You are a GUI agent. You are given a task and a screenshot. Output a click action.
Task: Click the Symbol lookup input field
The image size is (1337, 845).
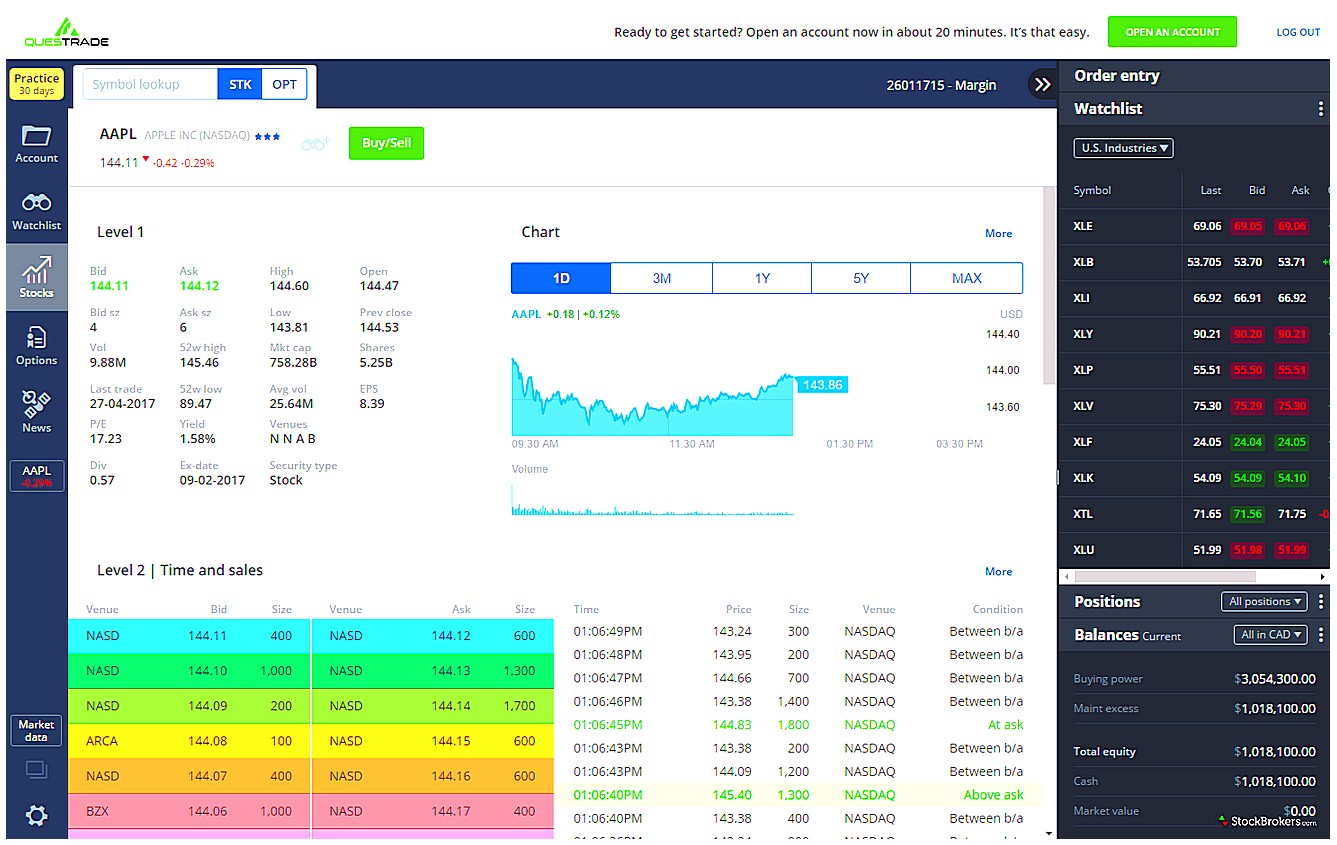pyautogui.click(x=150, y=84)
